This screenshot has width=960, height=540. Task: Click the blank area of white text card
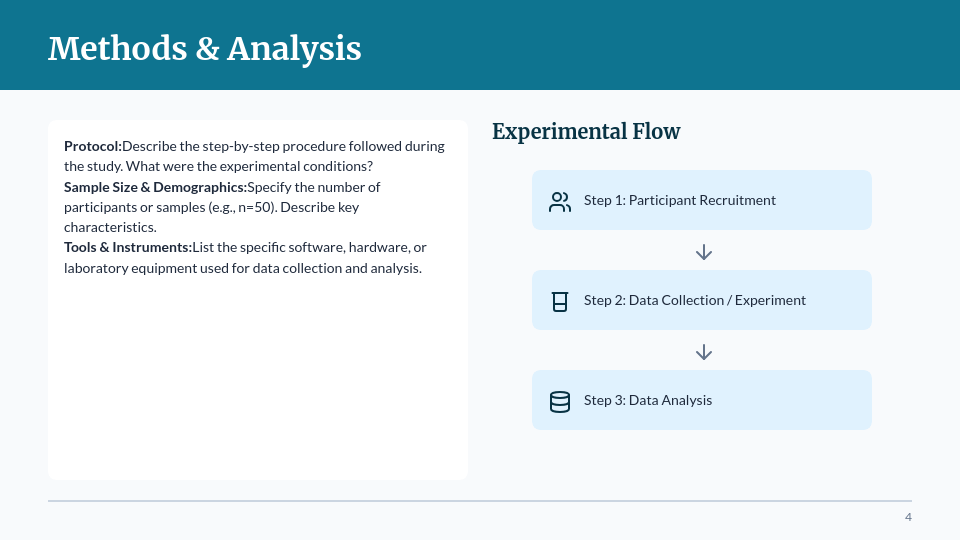pos(257,380)
